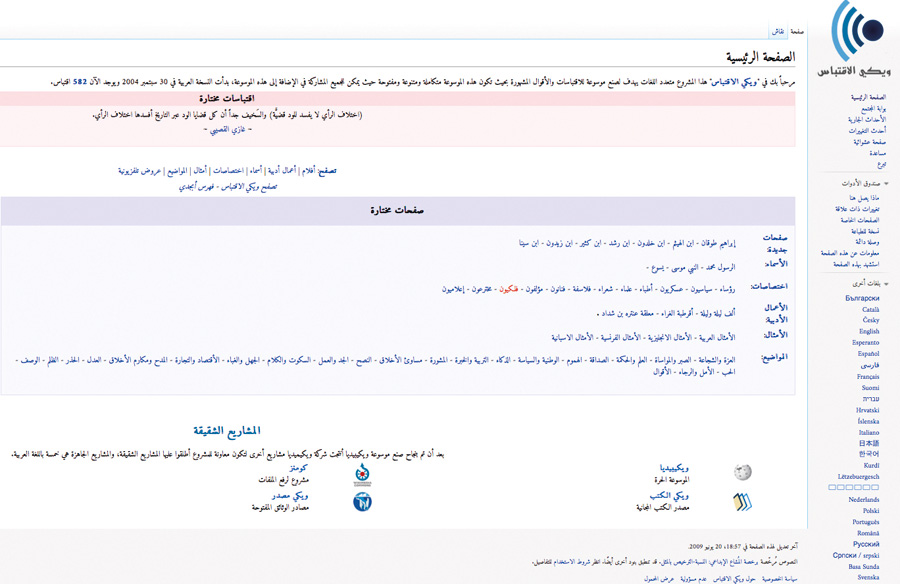
Task: Select English in the languages list
Action: [x=869, y=331]
